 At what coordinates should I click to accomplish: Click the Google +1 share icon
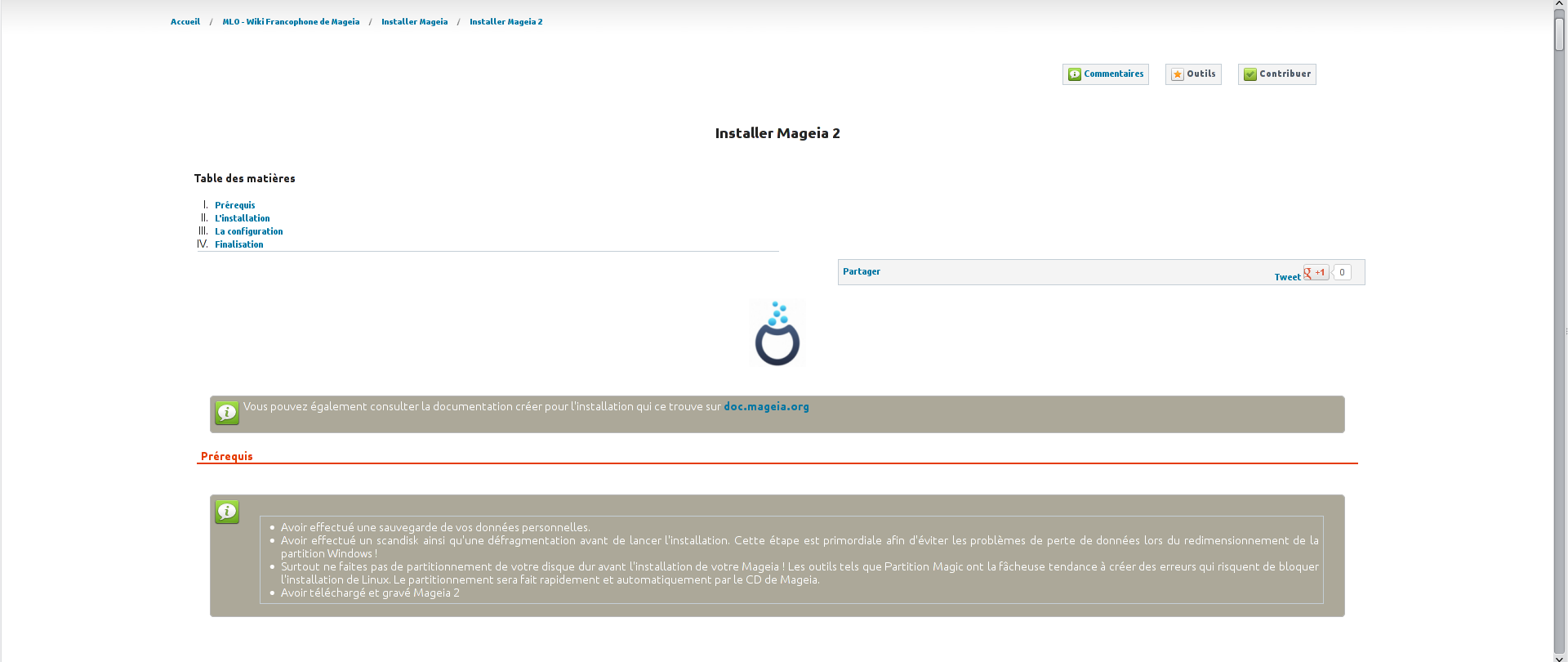click(1316, 272)
